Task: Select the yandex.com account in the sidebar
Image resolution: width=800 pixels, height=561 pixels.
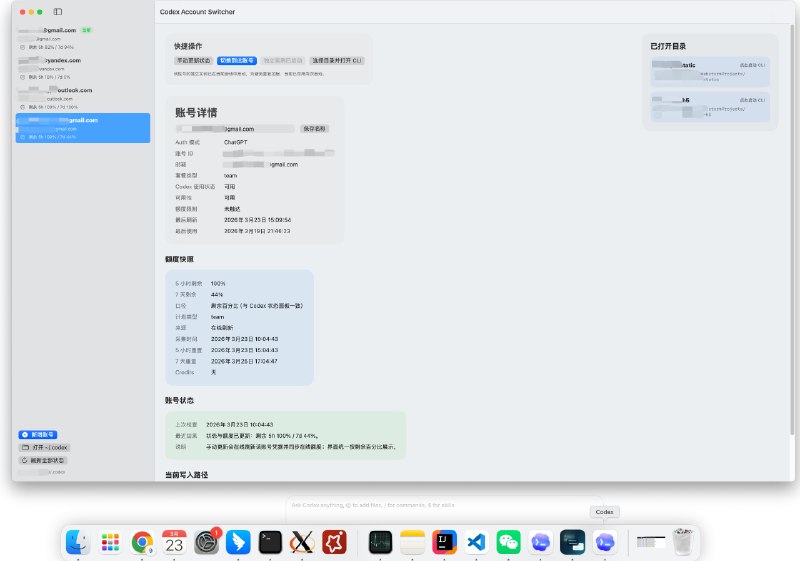Action: click(x=83, y=68)
